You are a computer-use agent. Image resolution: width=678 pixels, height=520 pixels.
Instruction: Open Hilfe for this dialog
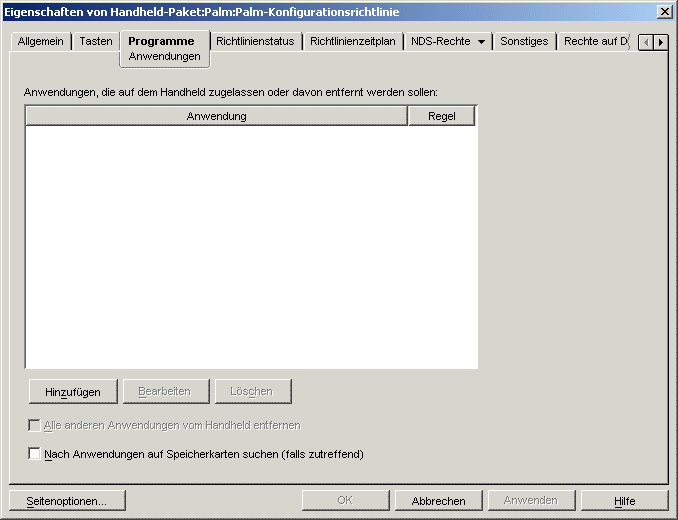[x=624, y=501]
